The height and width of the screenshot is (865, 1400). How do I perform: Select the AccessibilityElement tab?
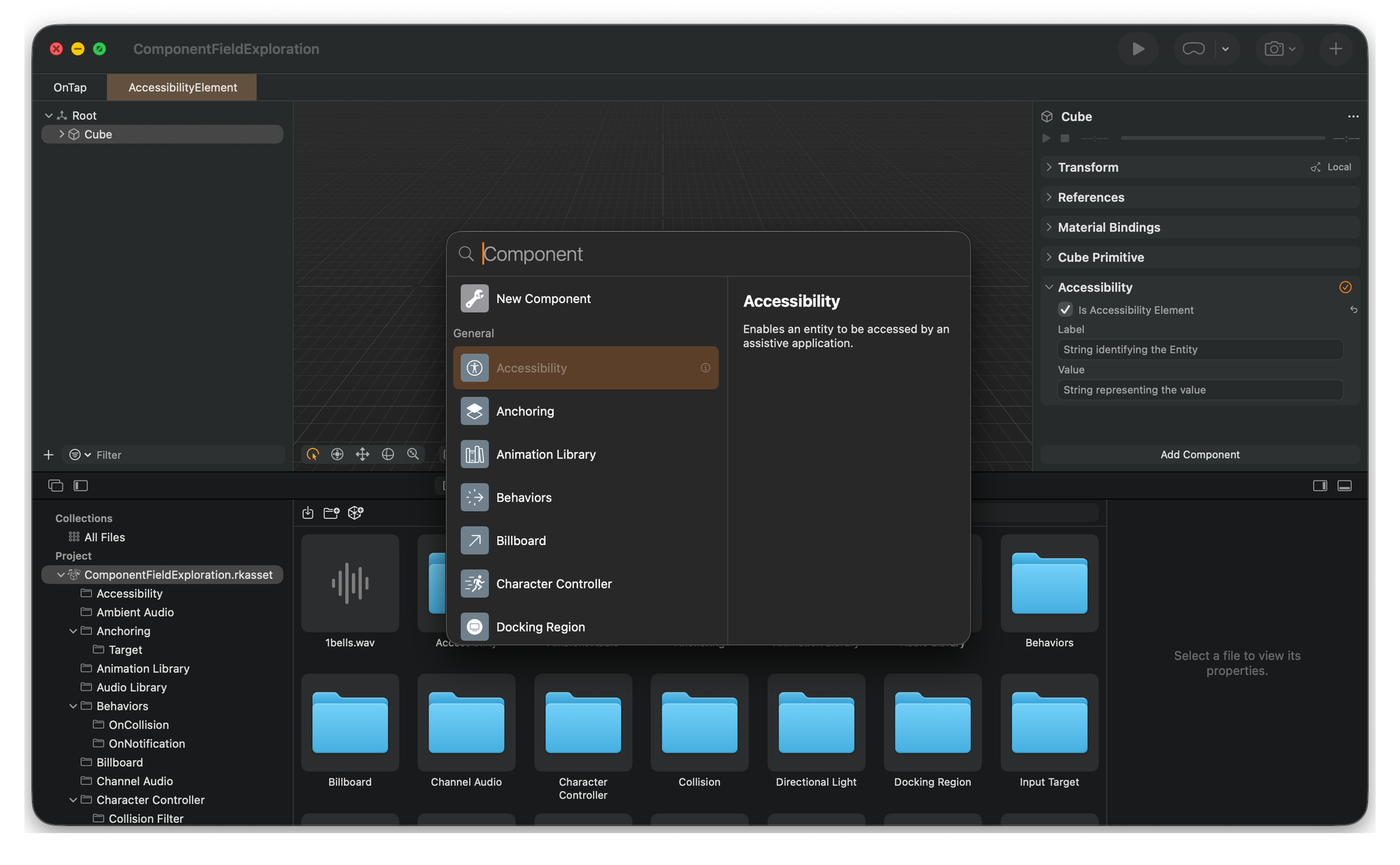(181, 87)
